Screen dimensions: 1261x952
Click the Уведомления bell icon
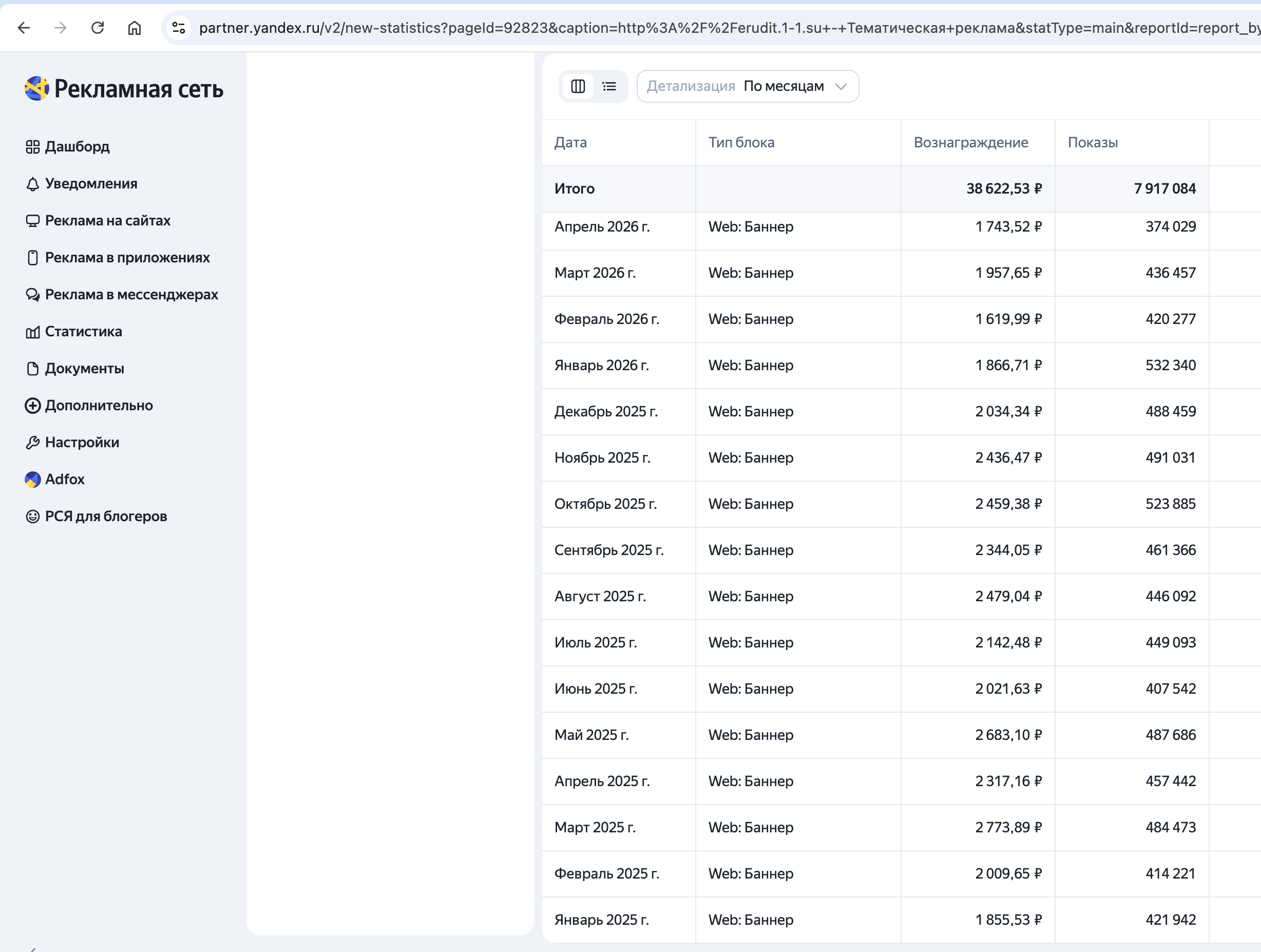pos(32,184)
